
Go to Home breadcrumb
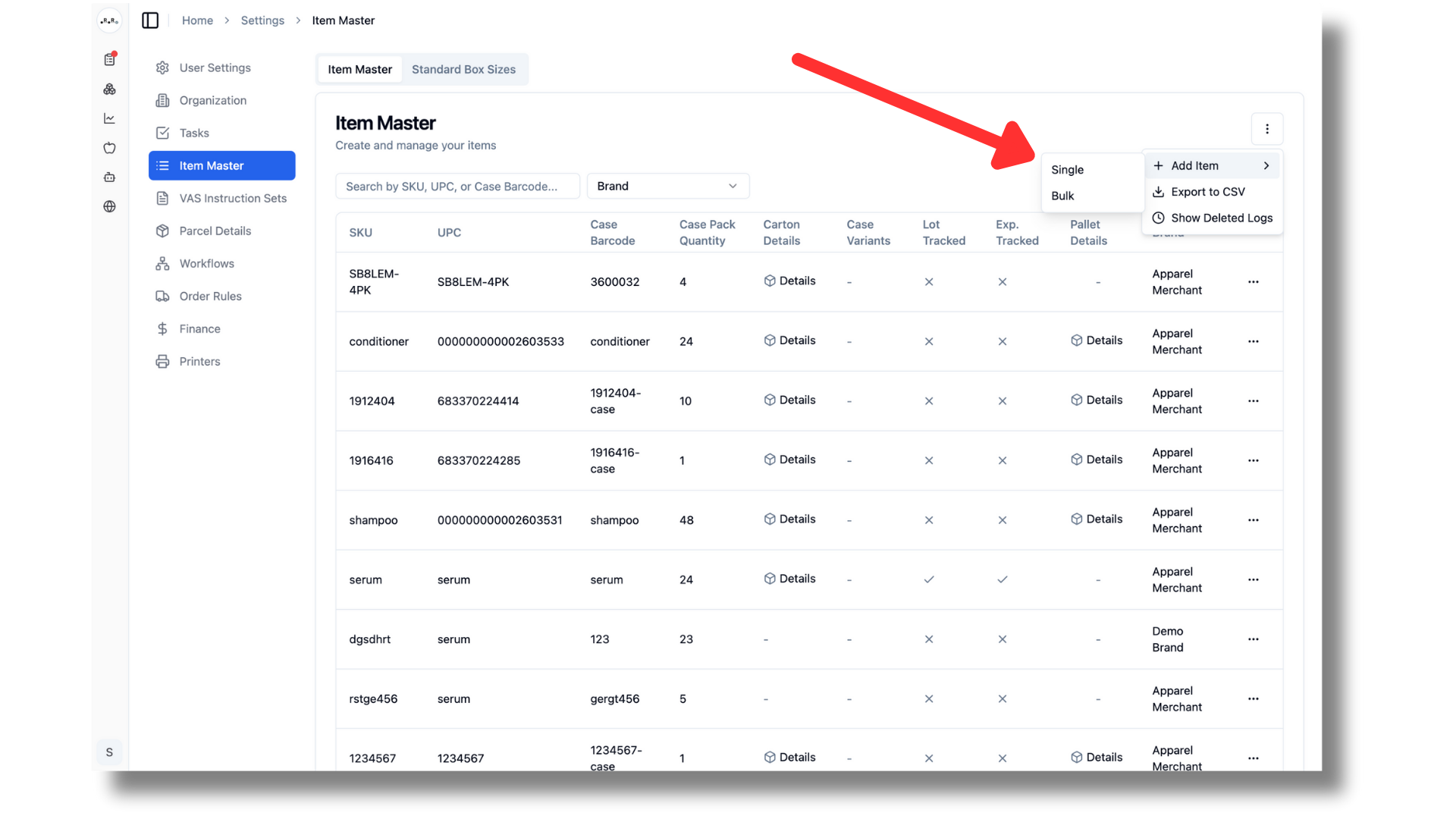click(x=197, y=20)
